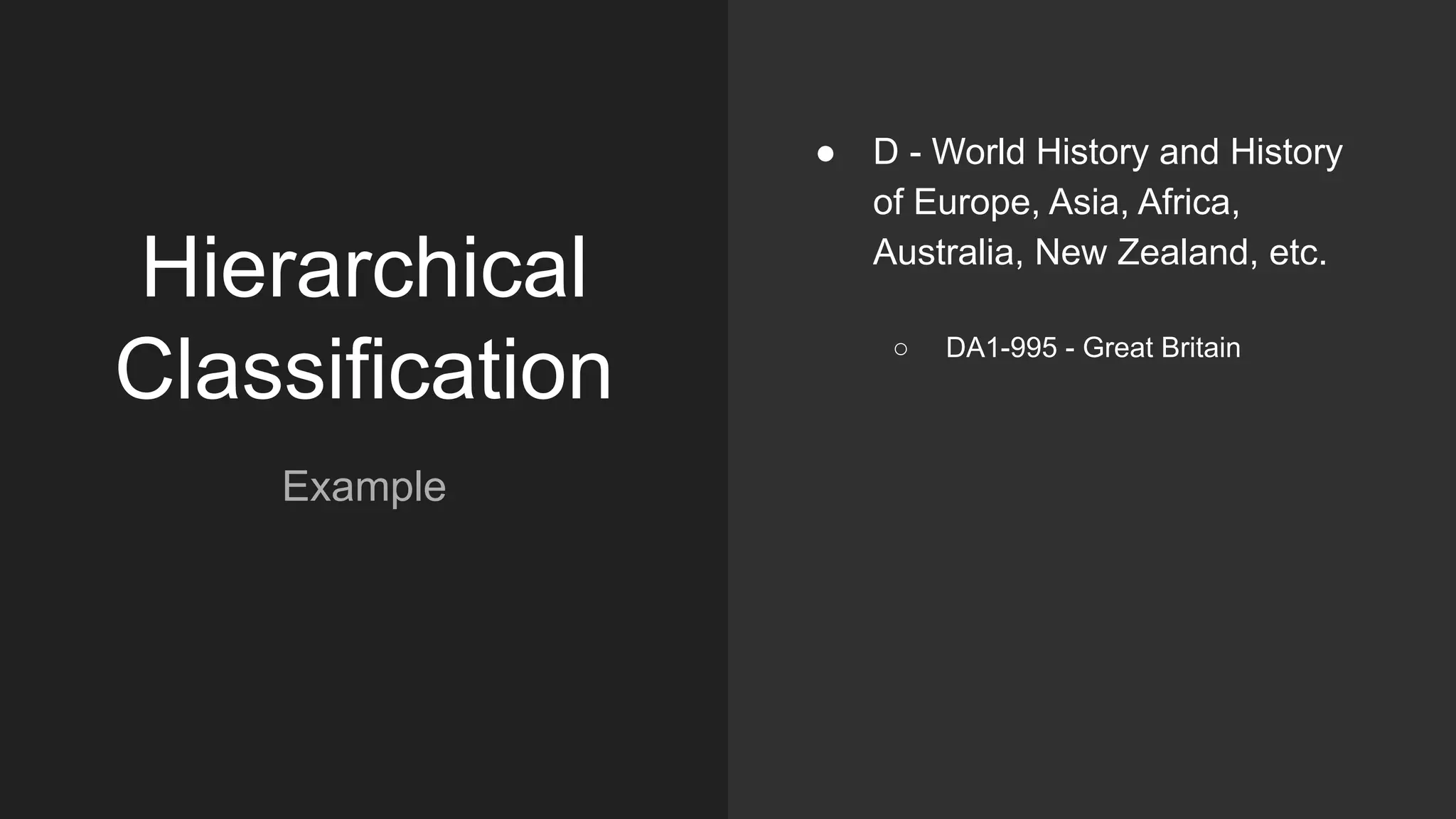
Task: Click the word World in the bullet
Action: [x=978, y=152]
